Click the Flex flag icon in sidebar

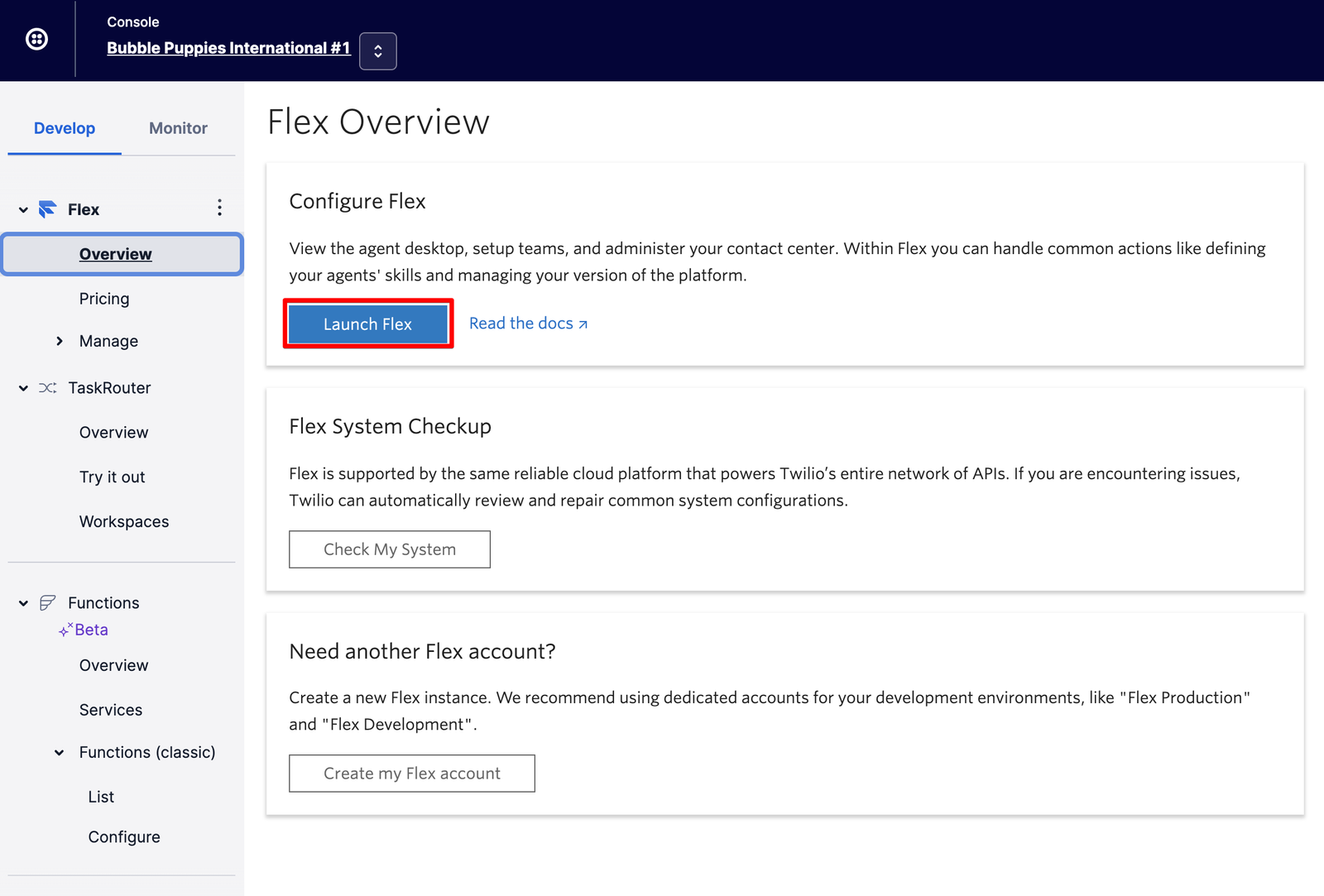point(46,208)
